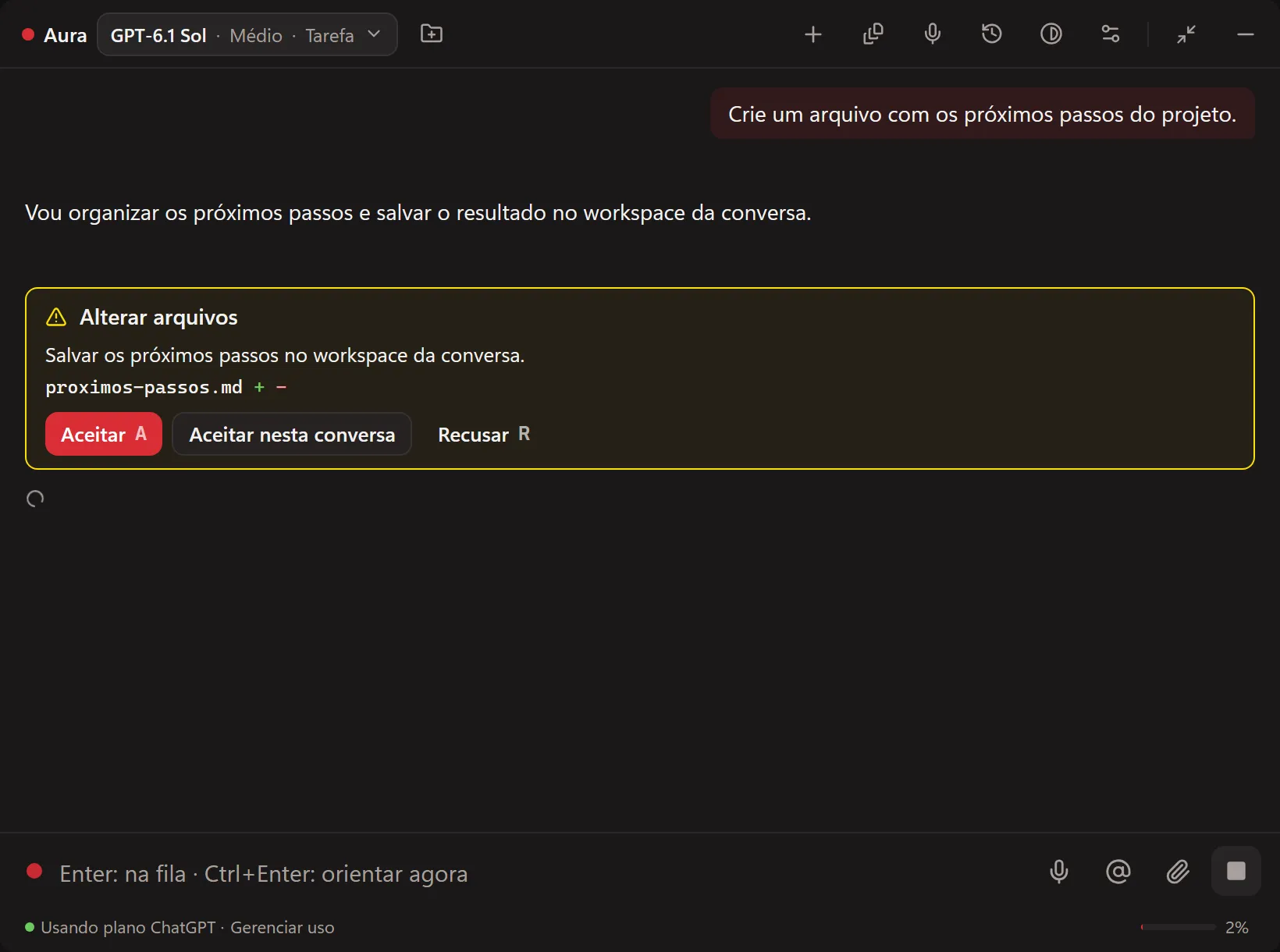Open the model selector GPT-6.1 Sol dropdown

[x=247, y=35]
